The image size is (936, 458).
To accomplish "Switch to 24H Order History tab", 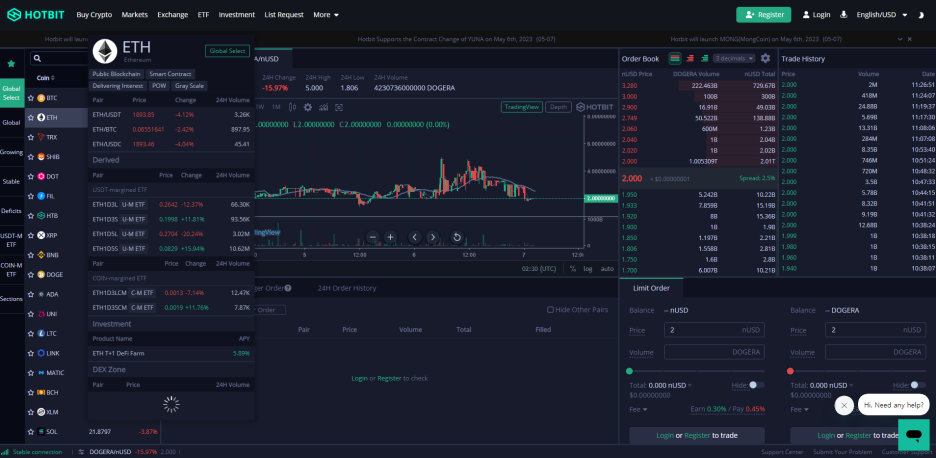I will 347,288.
